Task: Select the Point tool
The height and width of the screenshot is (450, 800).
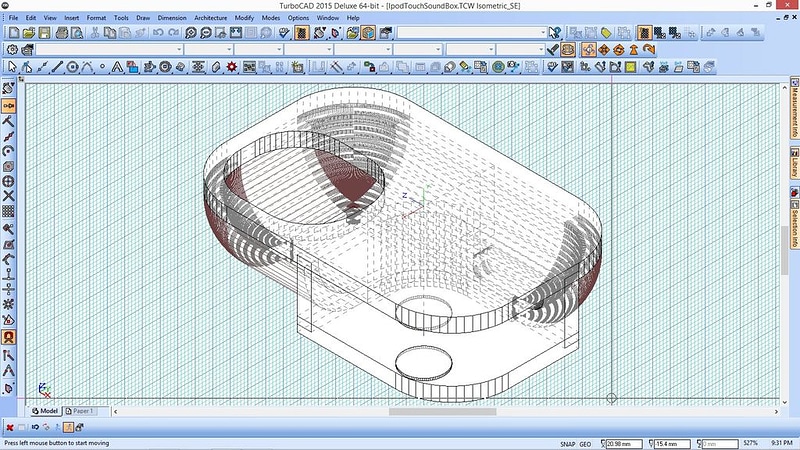Action: coord(102,67)
